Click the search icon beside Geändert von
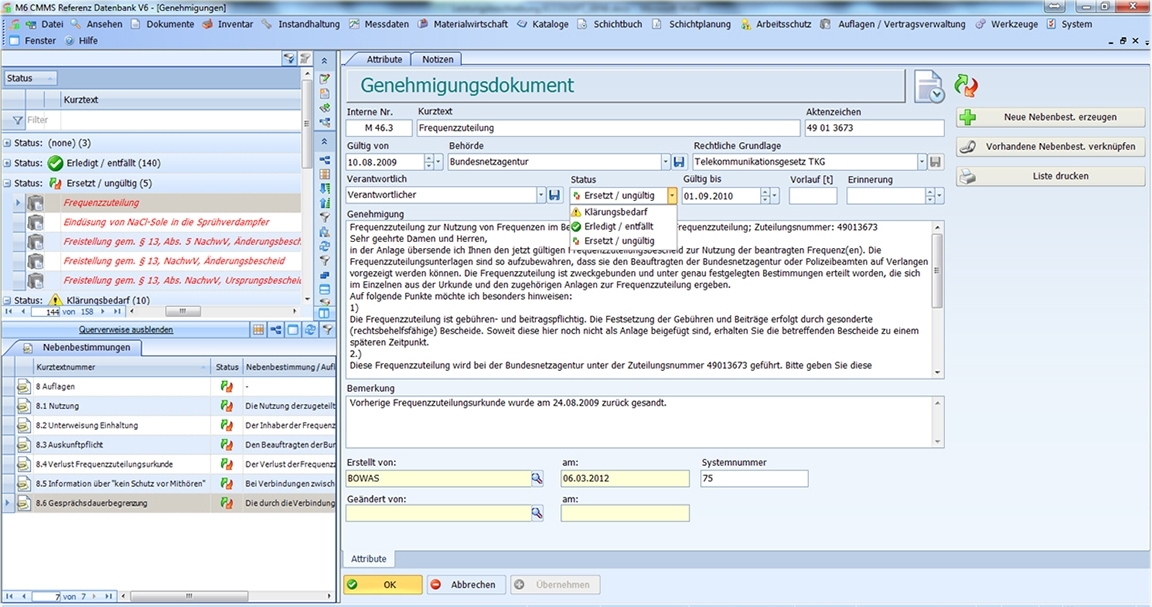 pos(537,513)
